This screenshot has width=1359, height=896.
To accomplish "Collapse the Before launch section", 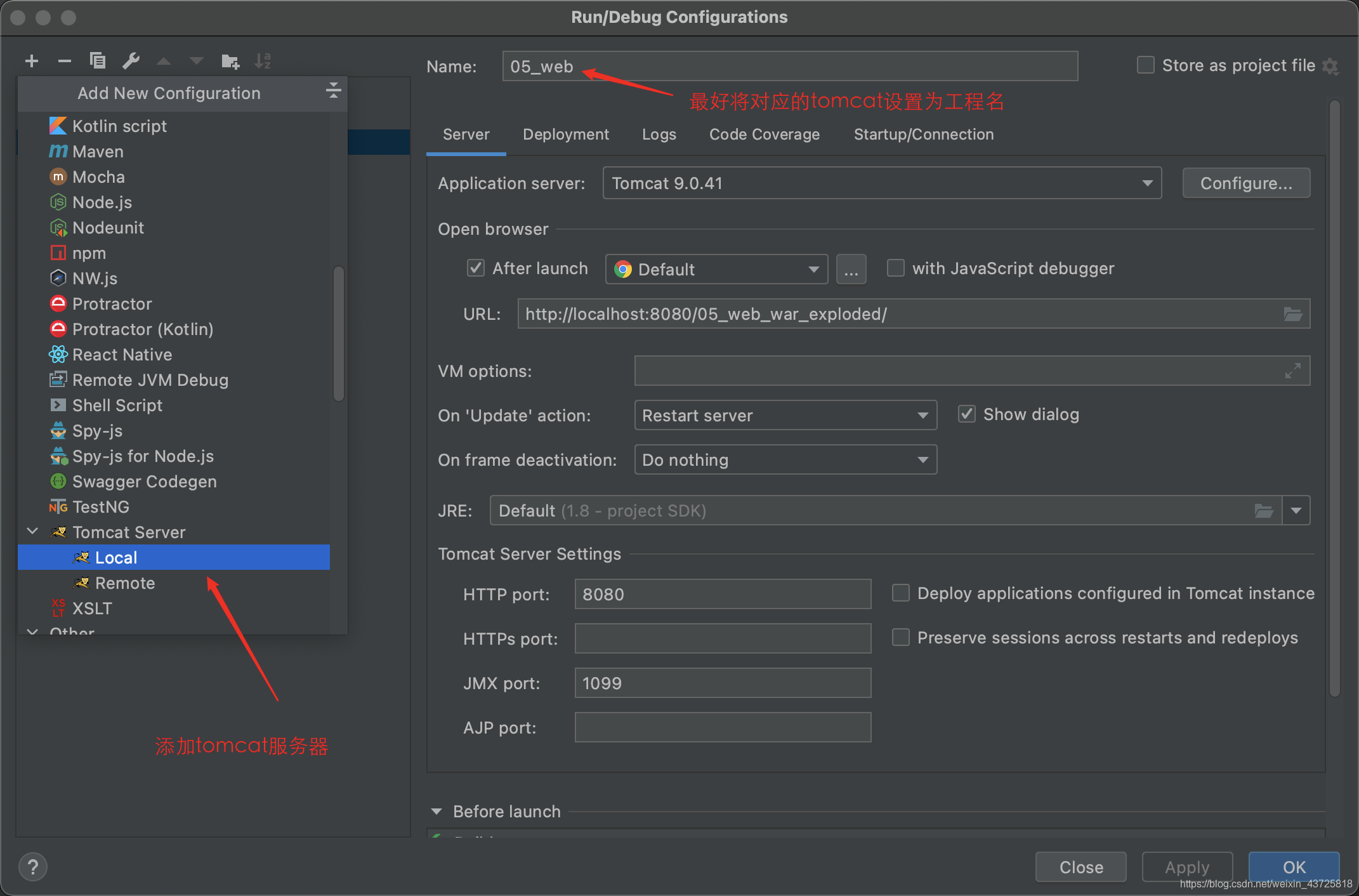I will click(437, 811).
